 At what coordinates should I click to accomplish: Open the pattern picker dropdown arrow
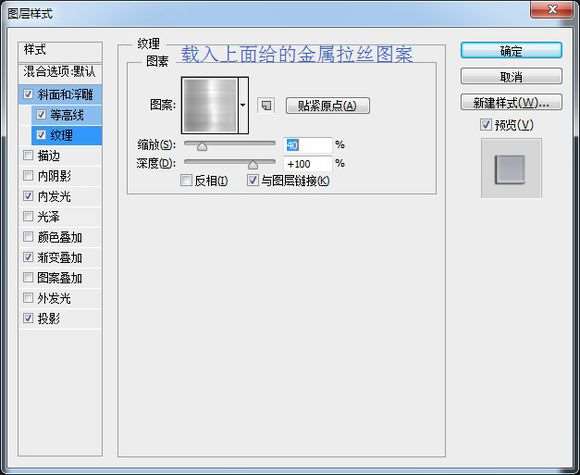tap(243, 105)
